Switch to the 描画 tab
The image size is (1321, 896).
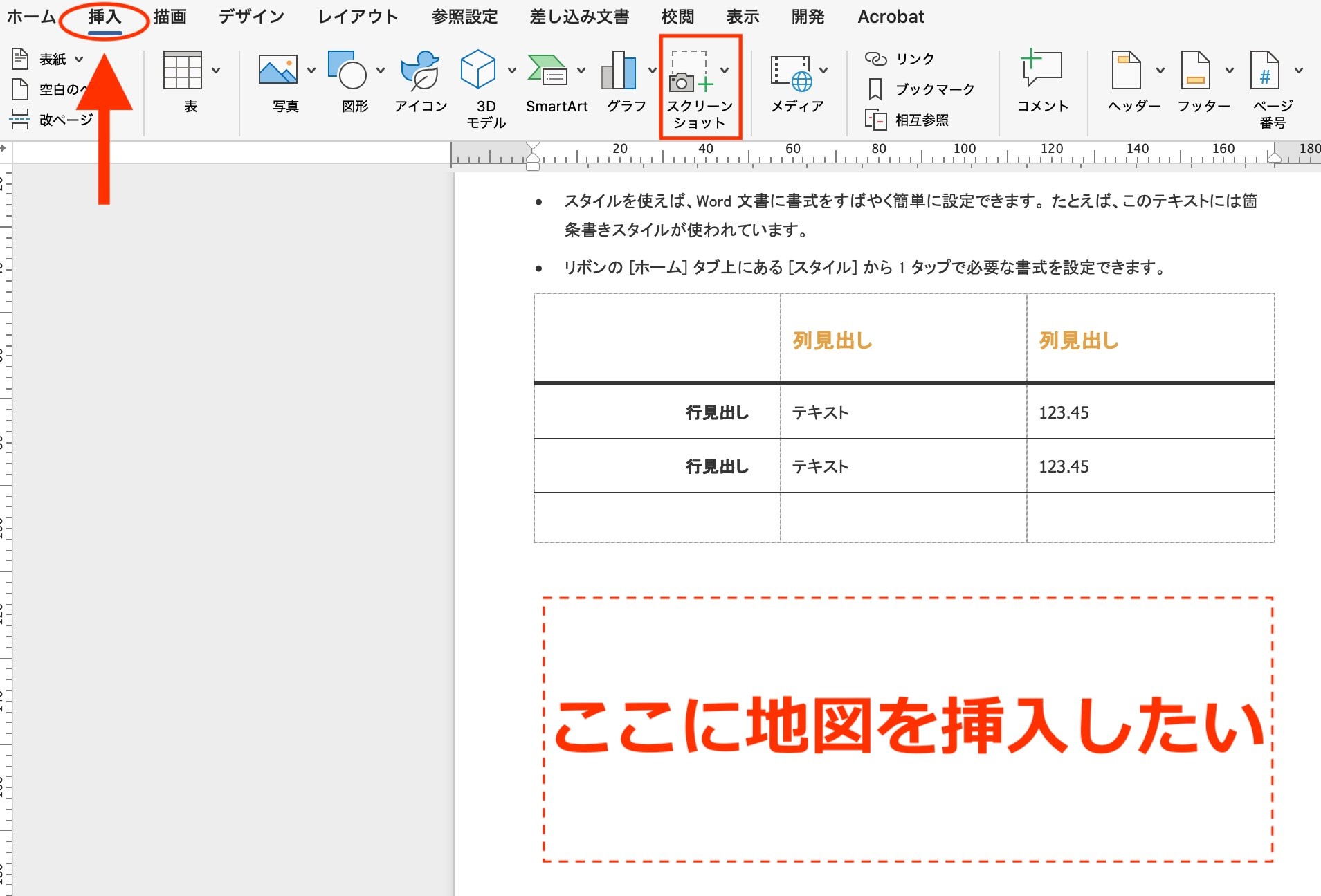170,17
